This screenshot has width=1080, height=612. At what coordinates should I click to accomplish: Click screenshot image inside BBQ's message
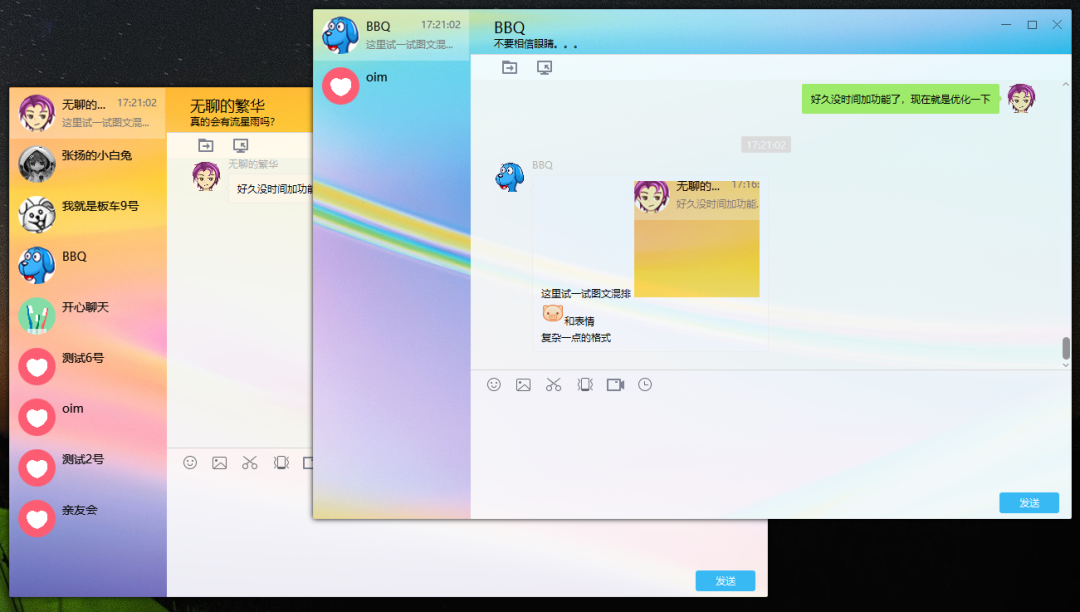[x=696, y=239]
